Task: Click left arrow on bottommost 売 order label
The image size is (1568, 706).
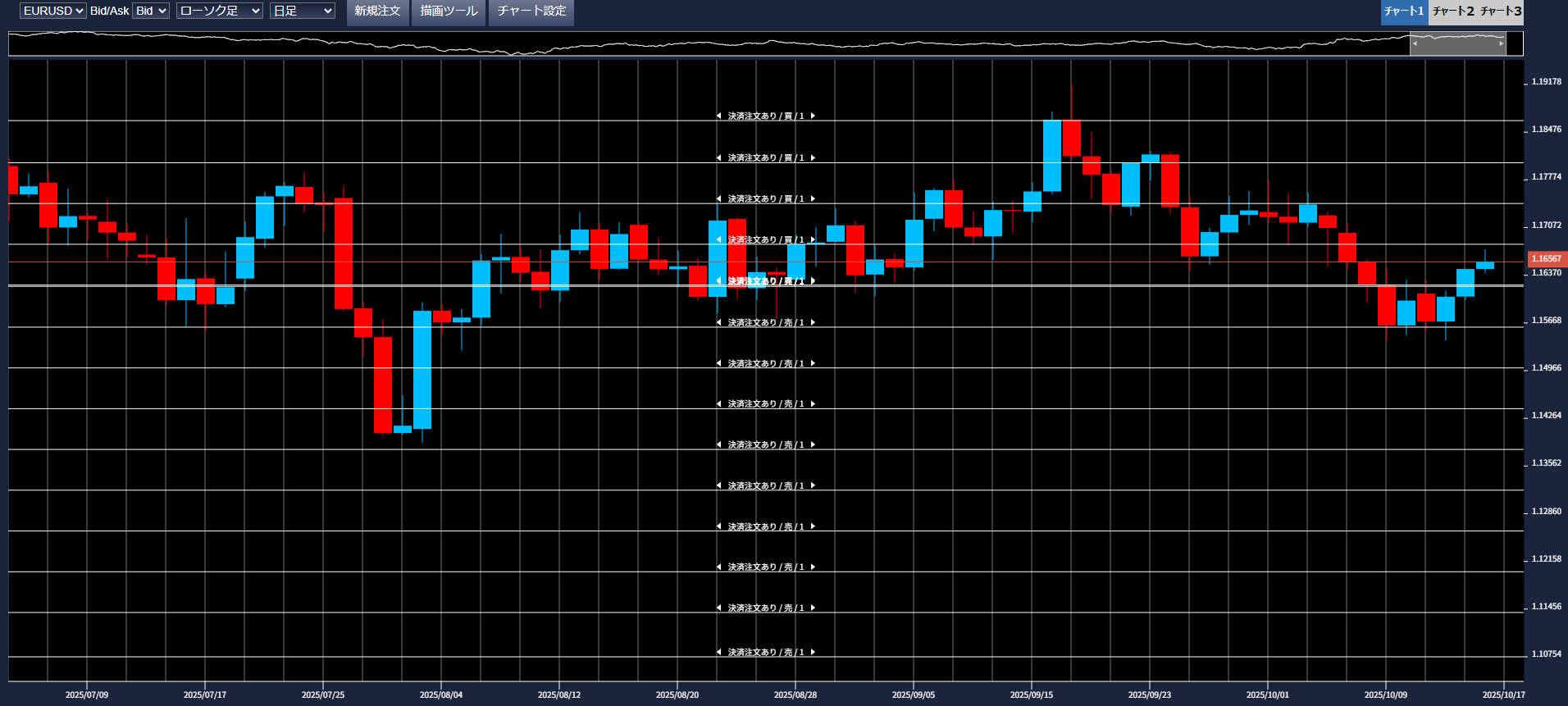Action: point(718,653)
